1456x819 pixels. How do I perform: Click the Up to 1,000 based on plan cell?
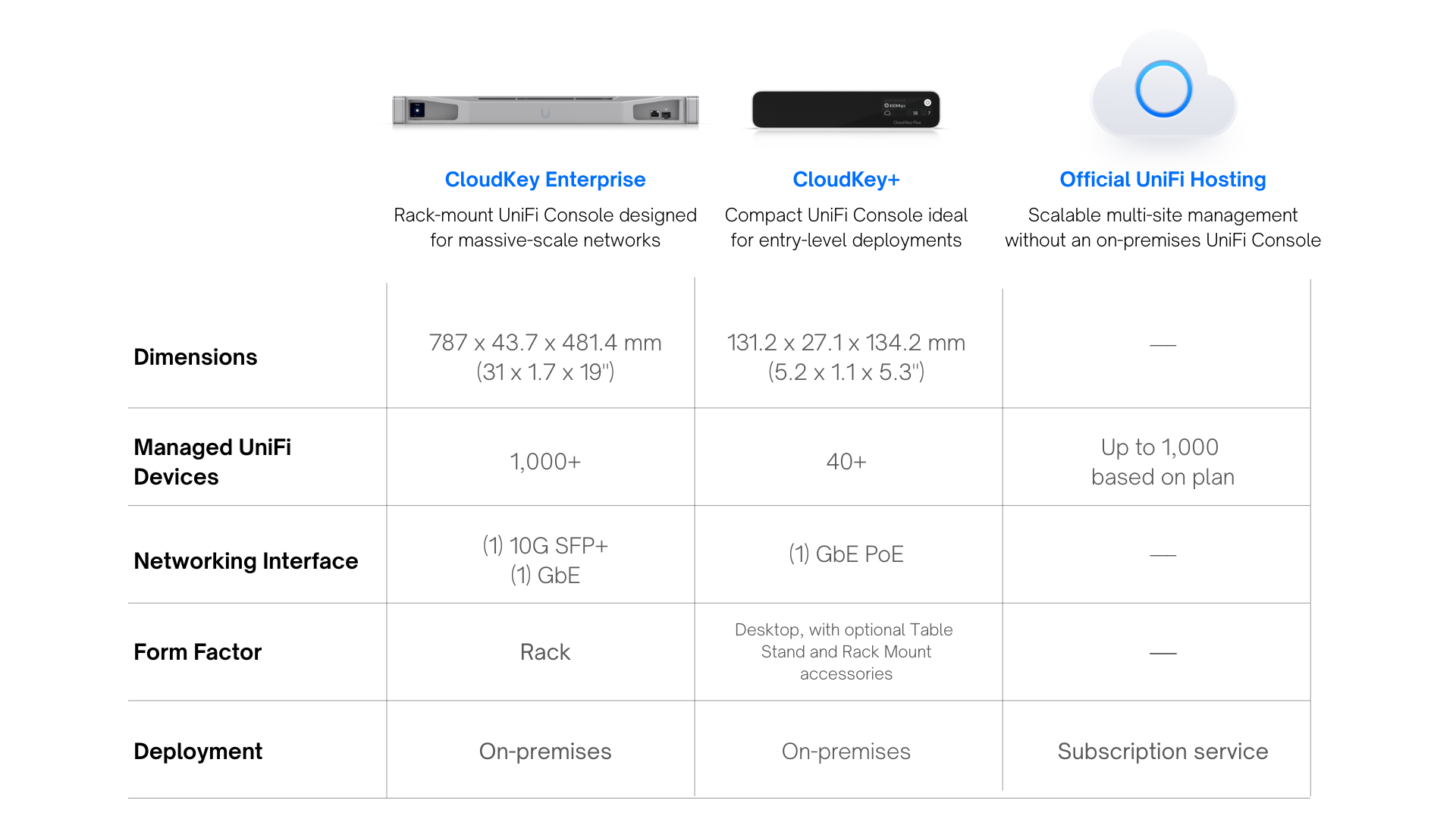(x=1163, y=462)
